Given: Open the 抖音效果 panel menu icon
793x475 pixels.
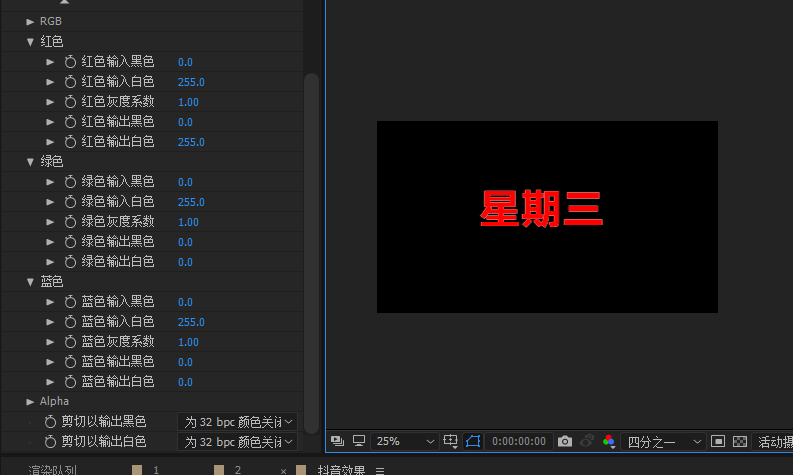Looking at the screenshot, I should (380, 469).
